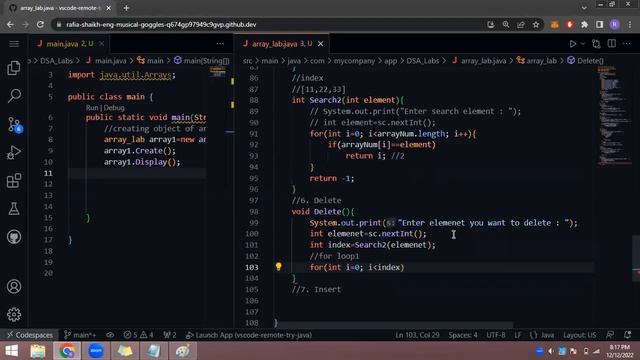Click the minimap of array_lab.java editor

point(614,116)
